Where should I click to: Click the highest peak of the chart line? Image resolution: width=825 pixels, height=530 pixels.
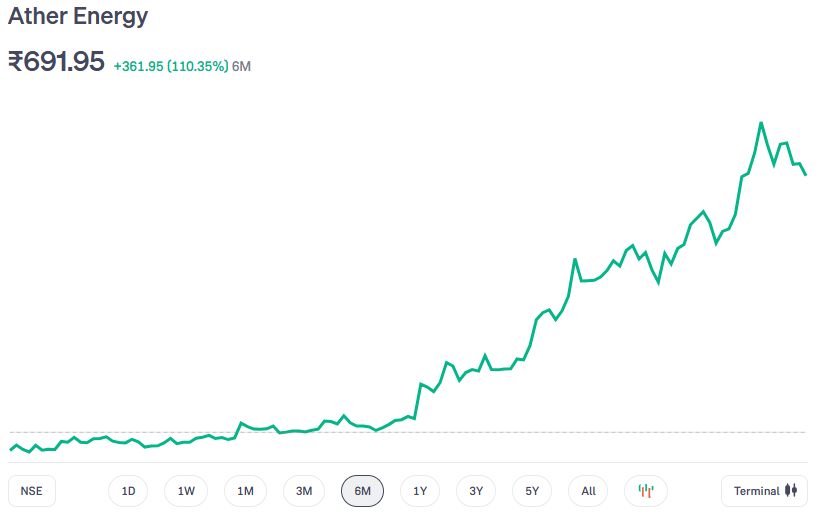click(761, 123)
